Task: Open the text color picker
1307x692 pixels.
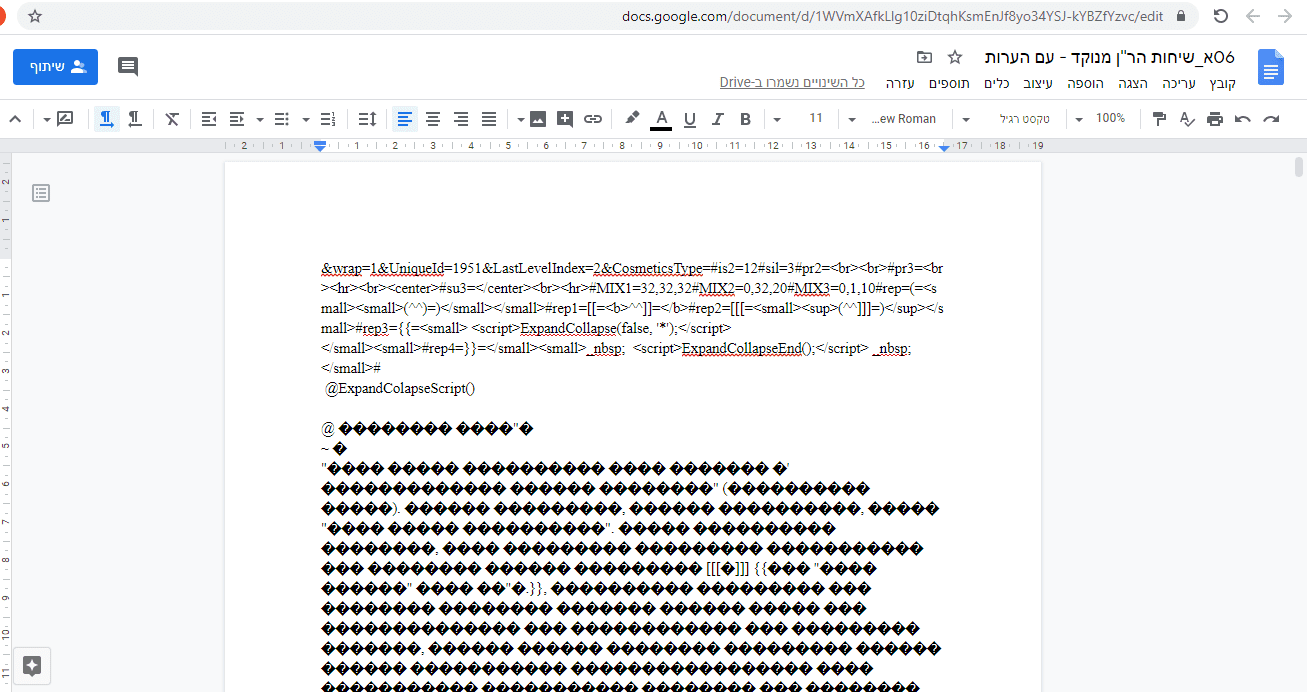Action: pos(661,118)
